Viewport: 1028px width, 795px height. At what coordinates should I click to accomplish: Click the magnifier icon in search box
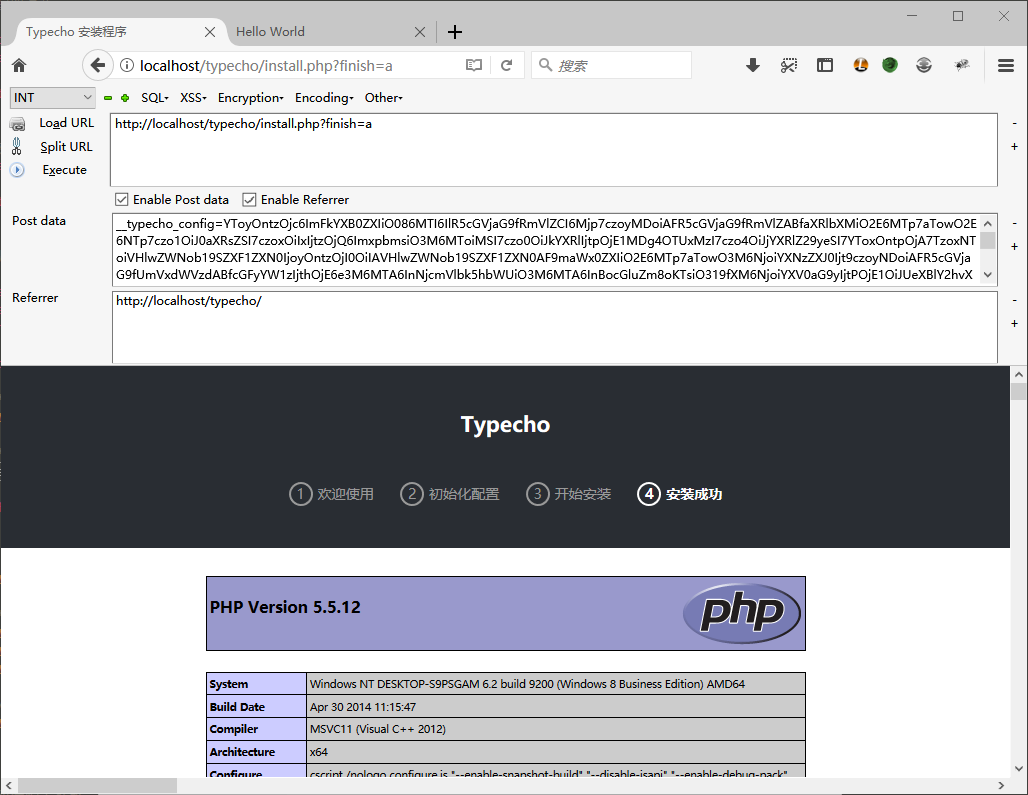coord(545,65)
